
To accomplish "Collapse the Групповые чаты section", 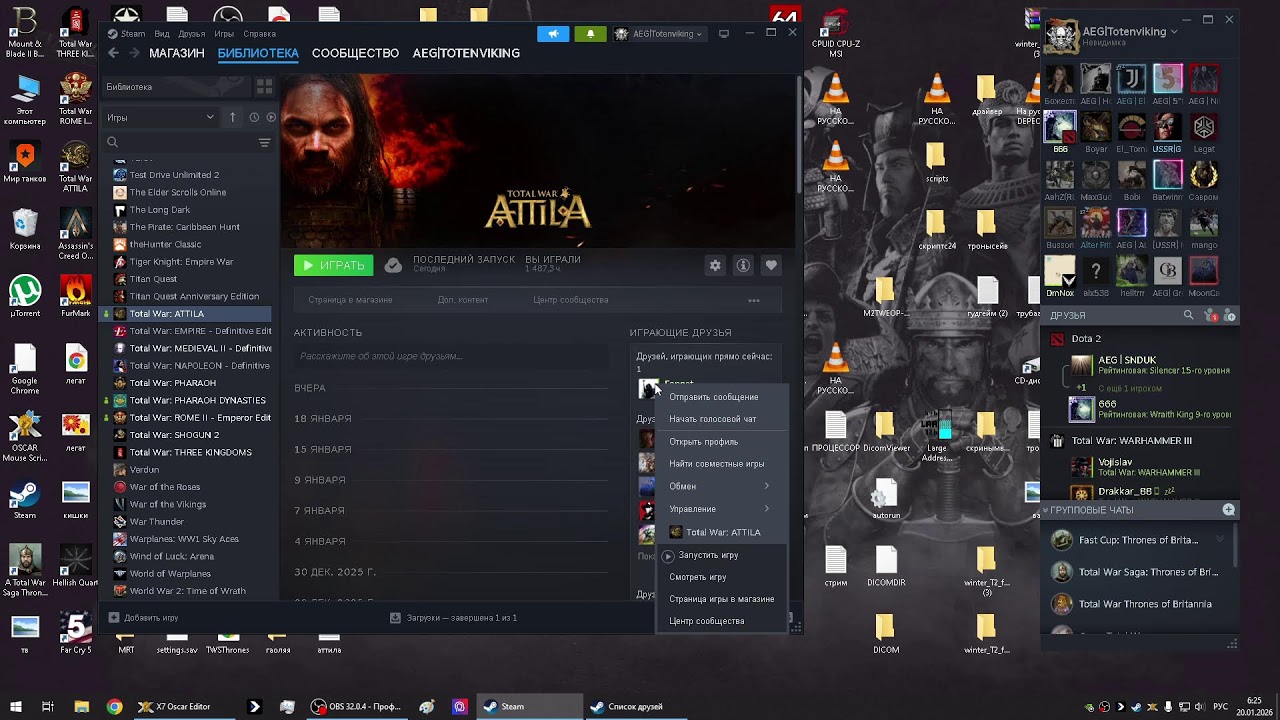I will (x=1046, y=510).
